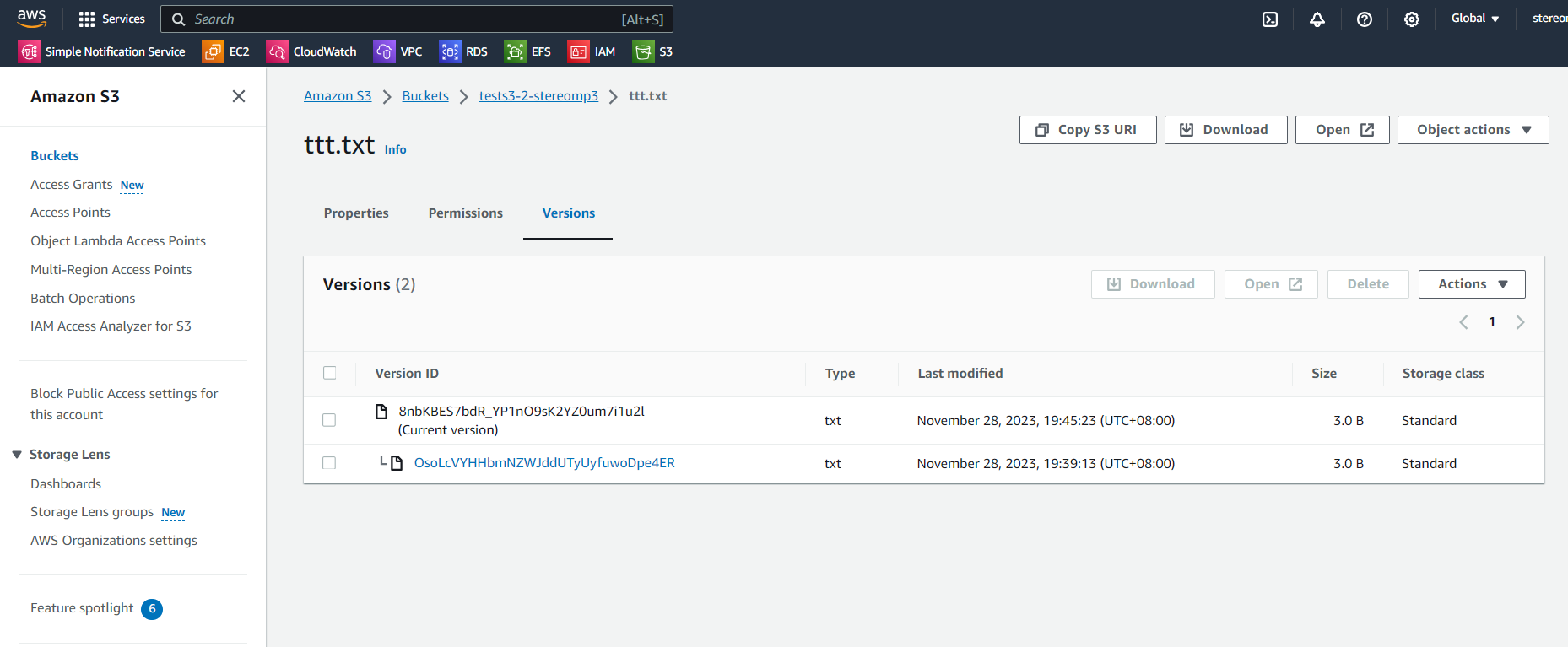Open version OsoLcVYHHbmNZWJddUTyUyfuwoDpe4ER link
Viewport: 1568px width, 647px height.
(x=544, y=463)
